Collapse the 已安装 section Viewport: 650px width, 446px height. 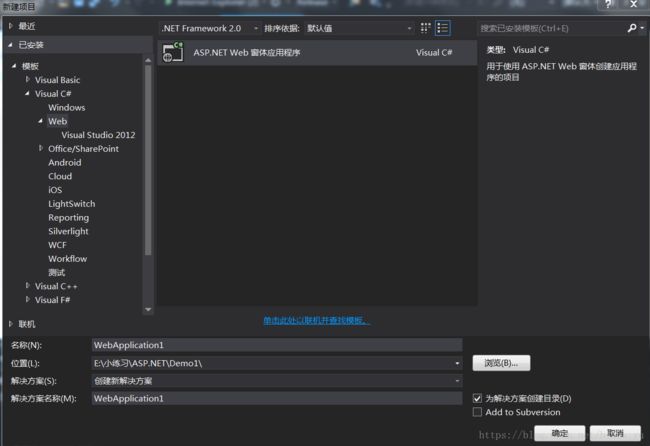[10, 45]
